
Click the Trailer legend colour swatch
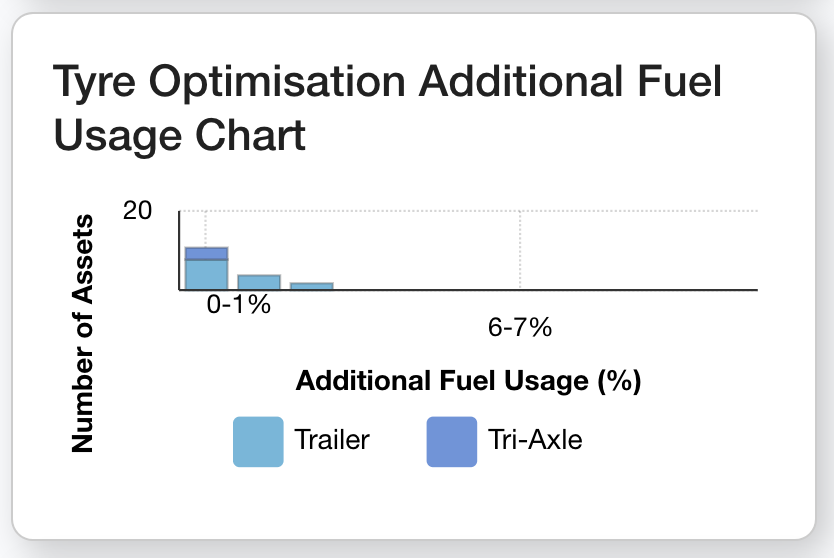pos(258,442)
